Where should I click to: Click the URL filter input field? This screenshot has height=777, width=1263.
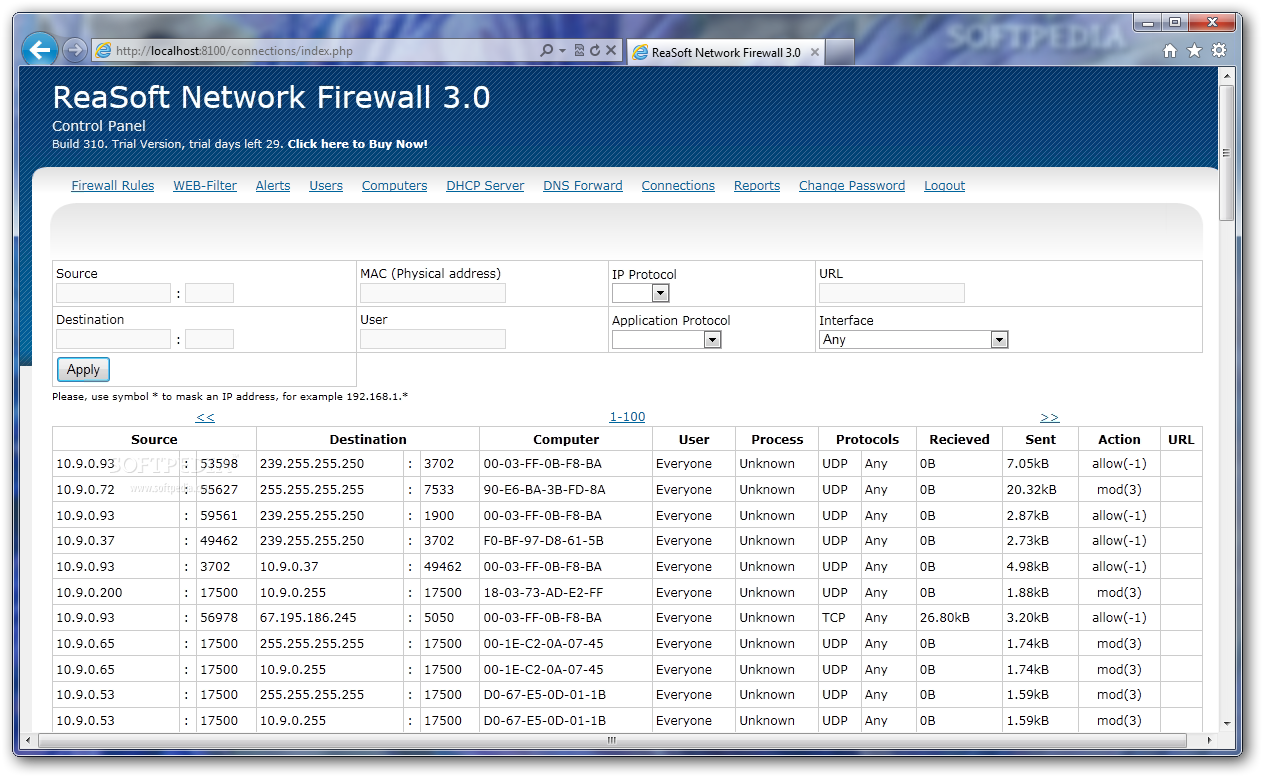(892, 293)
